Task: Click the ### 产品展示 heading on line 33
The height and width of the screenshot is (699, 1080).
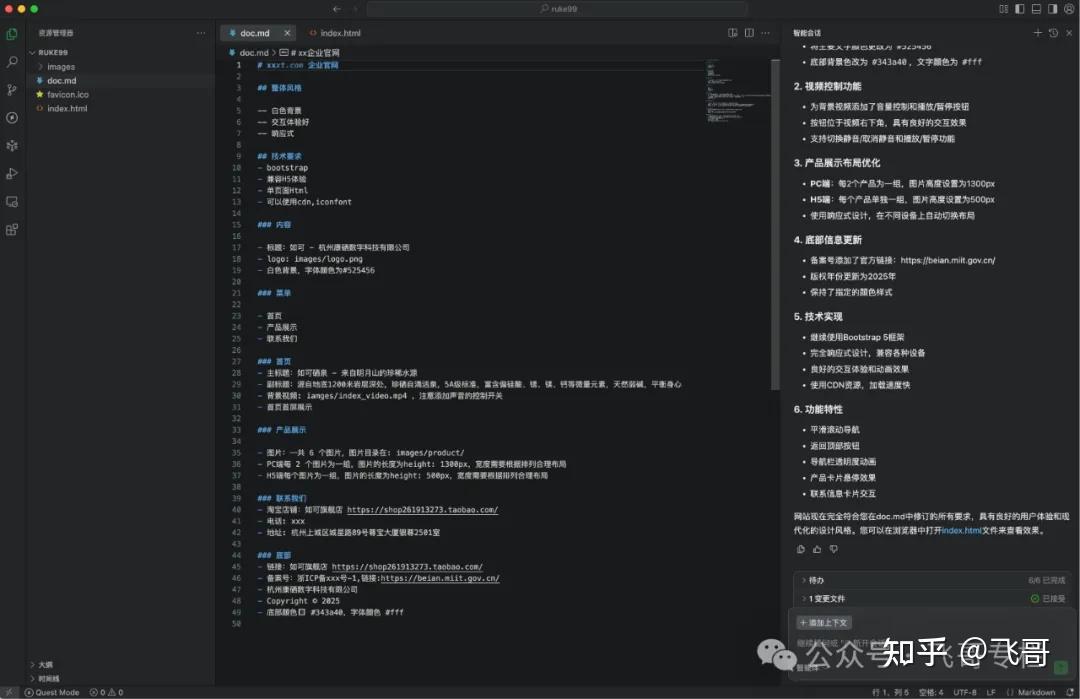Action: [x=281, y=430]
